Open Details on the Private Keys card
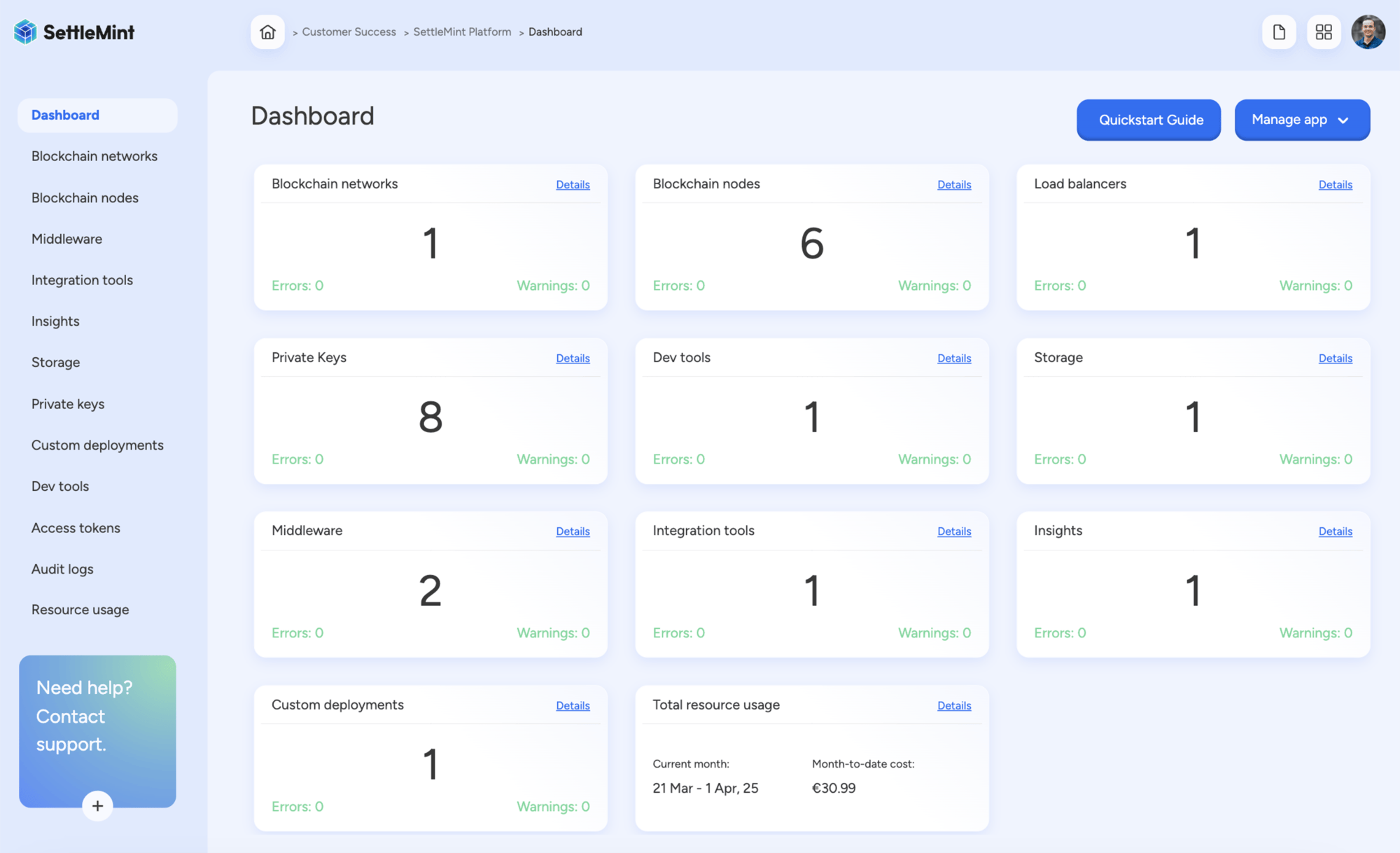This screenshot has height=853, width=1400. point(573,358)
